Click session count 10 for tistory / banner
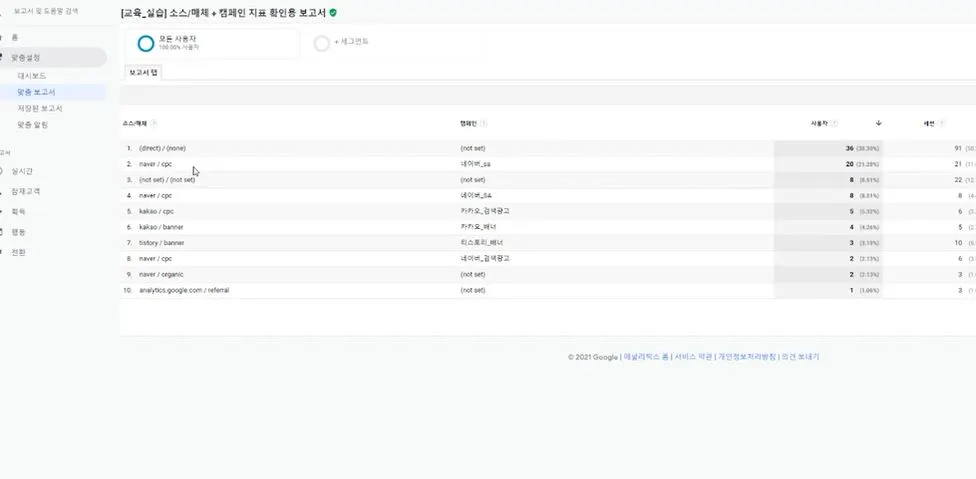The height and width of the screenshot is (479, 976). (x=958, y=243)
